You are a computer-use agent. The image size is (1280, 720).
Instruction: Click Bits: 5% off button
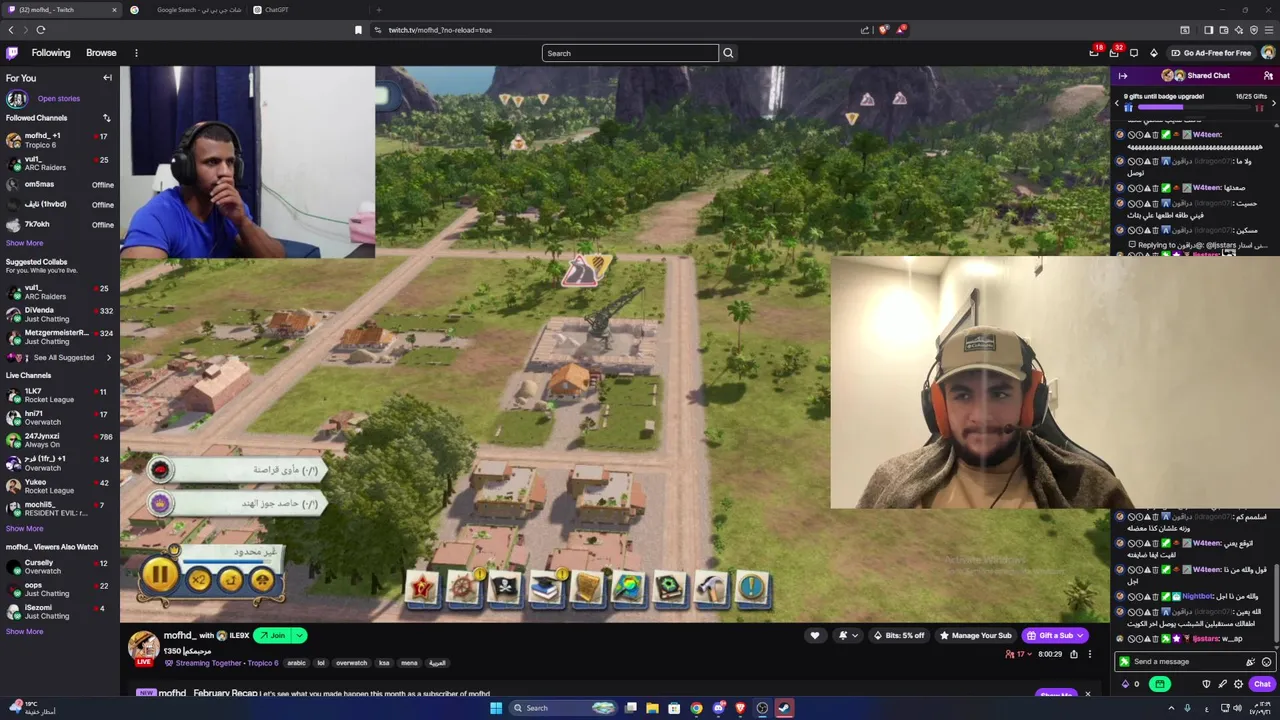(899, 636)
